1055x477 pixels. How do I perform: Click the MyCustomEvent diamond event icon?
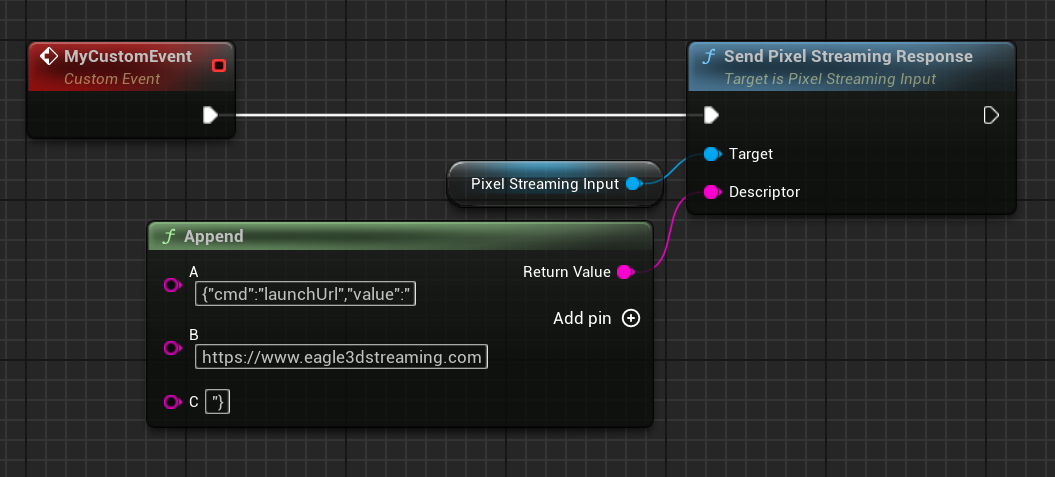click(x=47, y=57)
